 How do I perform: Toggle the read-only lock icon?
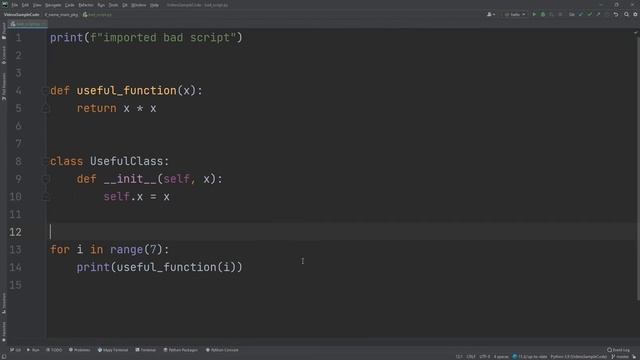[635, 357]
